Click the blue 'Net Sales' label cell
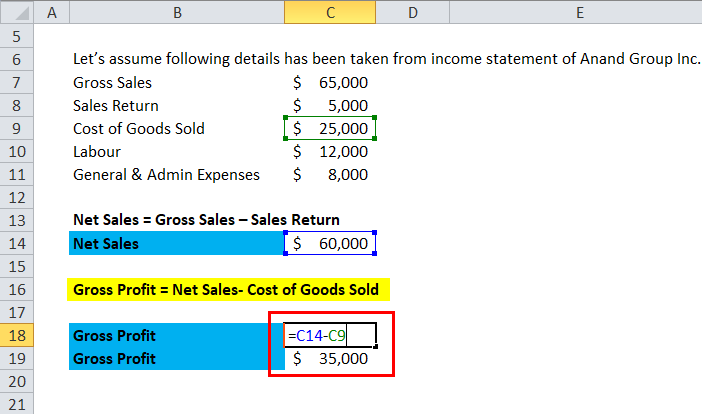 coord(176,243)
